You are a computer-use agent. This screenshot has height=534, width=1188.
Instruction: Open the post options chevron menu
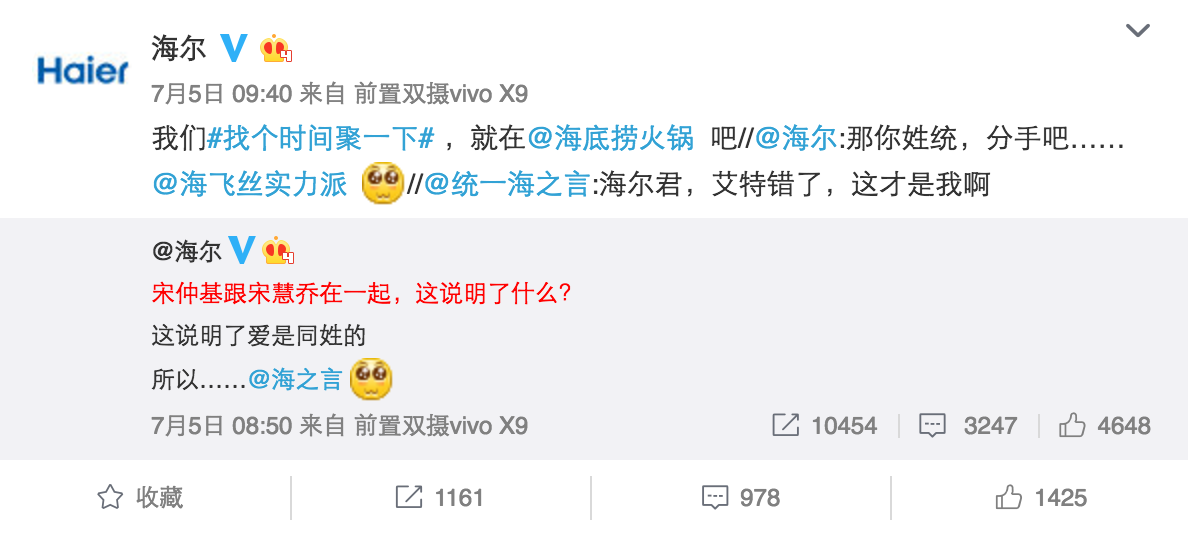(x=1137, y=31)
